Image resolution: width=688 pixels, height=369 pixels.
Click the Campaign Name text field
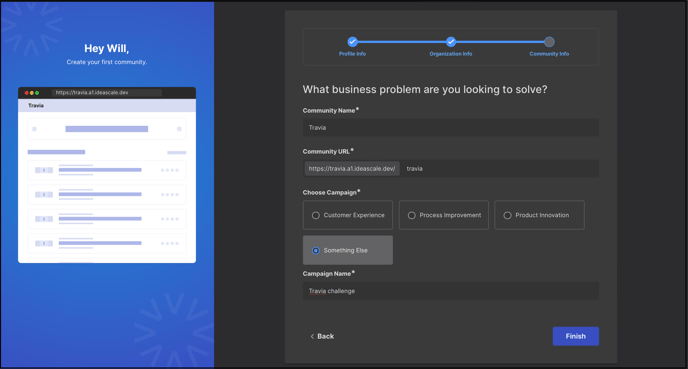(x=451, y=291)
